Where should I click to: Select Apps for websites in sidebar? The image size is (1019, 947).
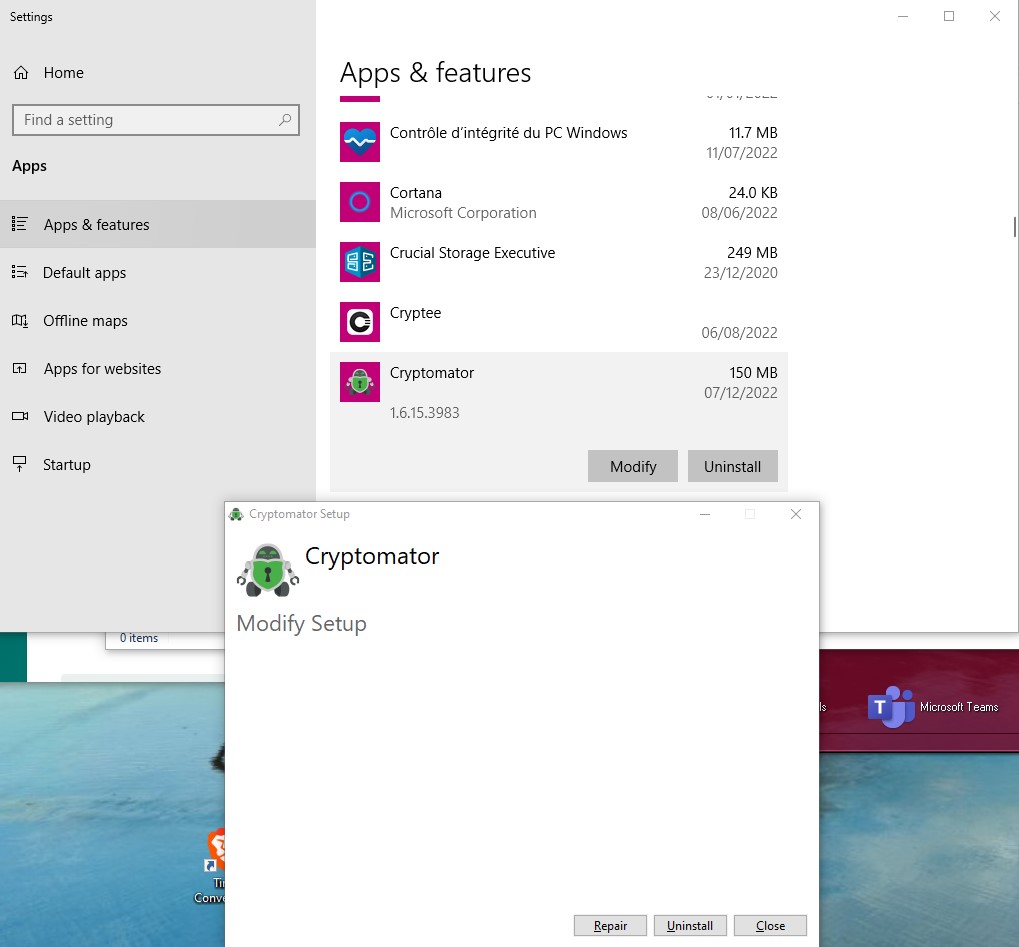point(102,368)
